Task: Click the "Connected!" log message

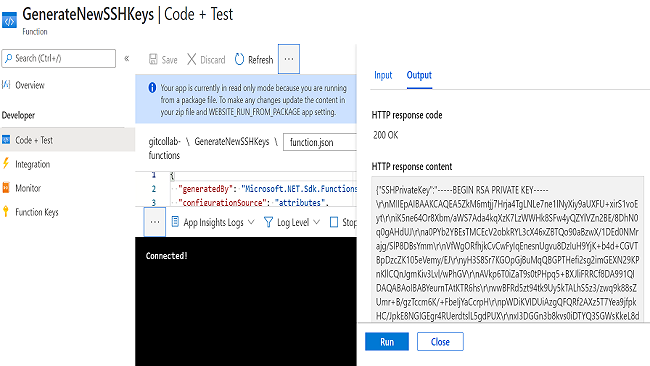Action: click(167, 256)
